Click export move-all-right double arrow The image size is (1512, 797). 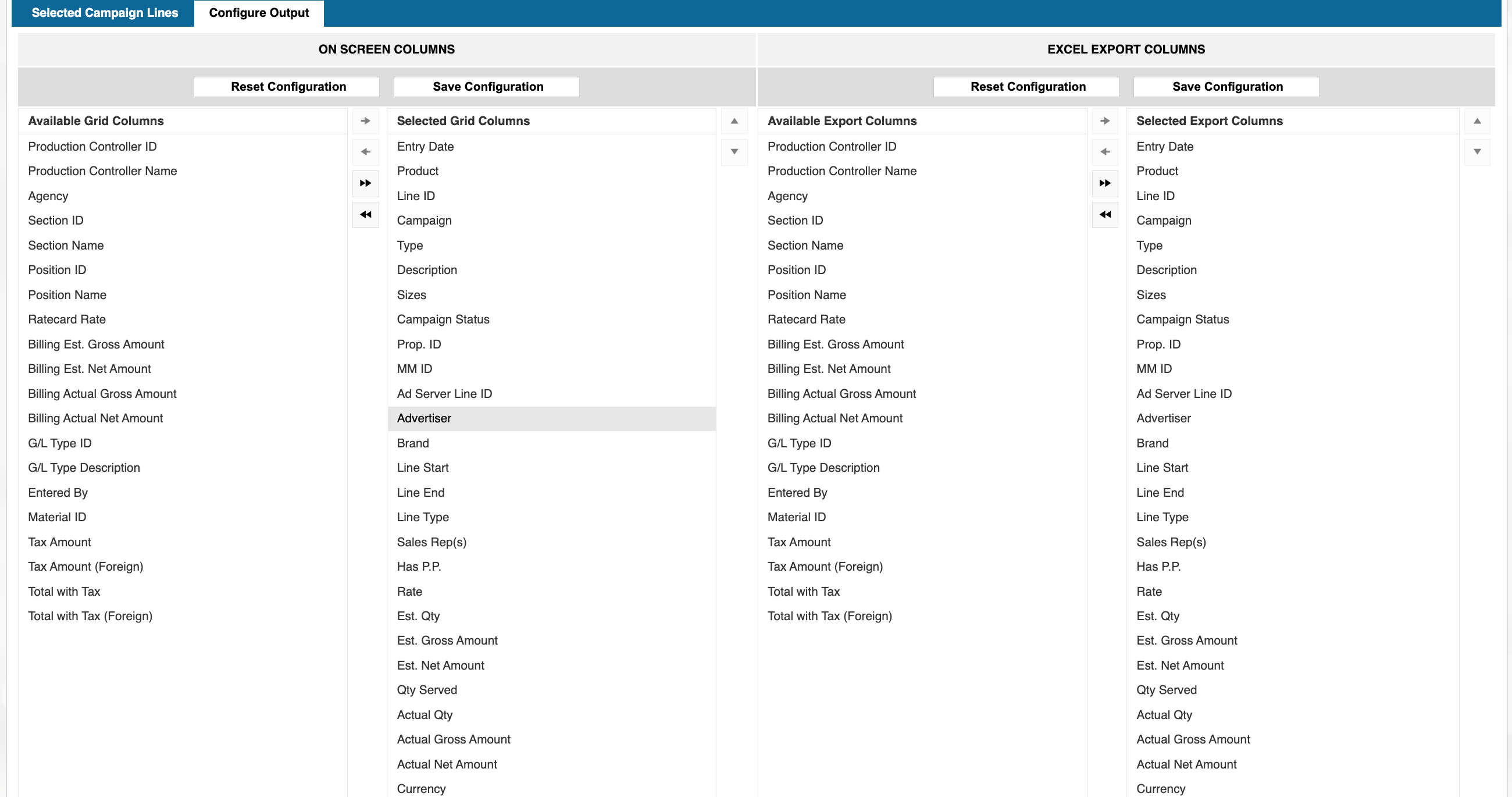pyautogui.click(x=1105, y=183)
